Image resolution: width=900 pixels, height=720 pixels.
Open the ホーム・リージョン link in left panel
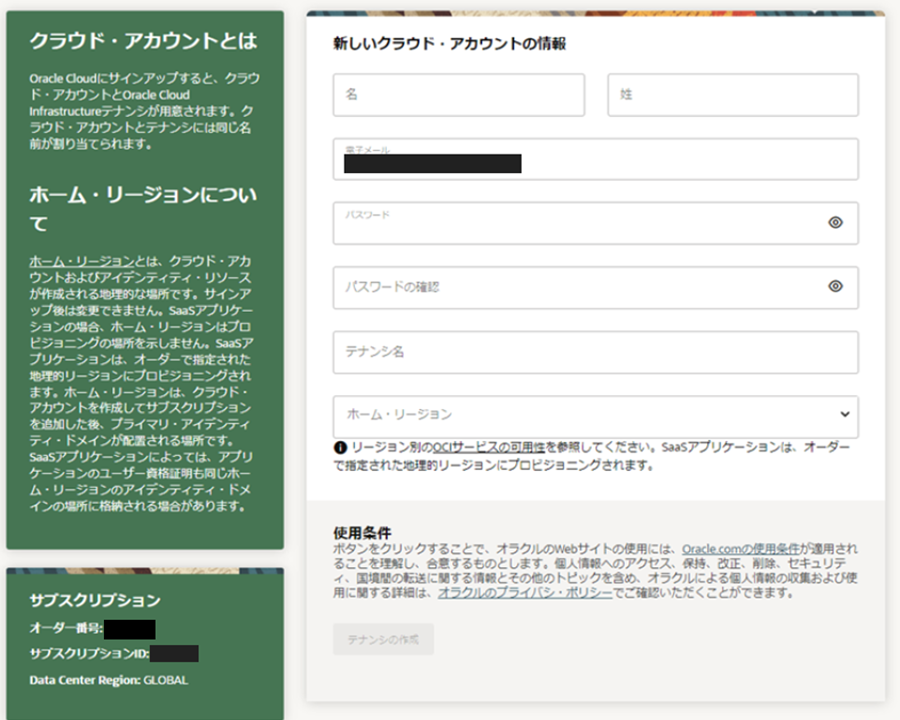tap(82, 261)
